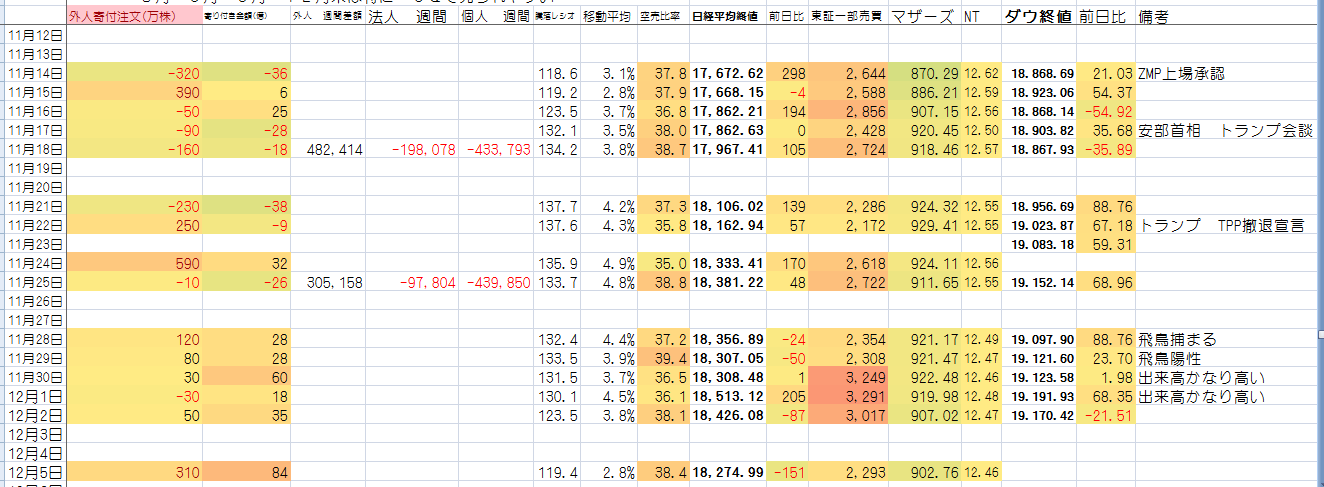Select the 安部首相 トランプ会談 note cell

(x=1224, y=131)
